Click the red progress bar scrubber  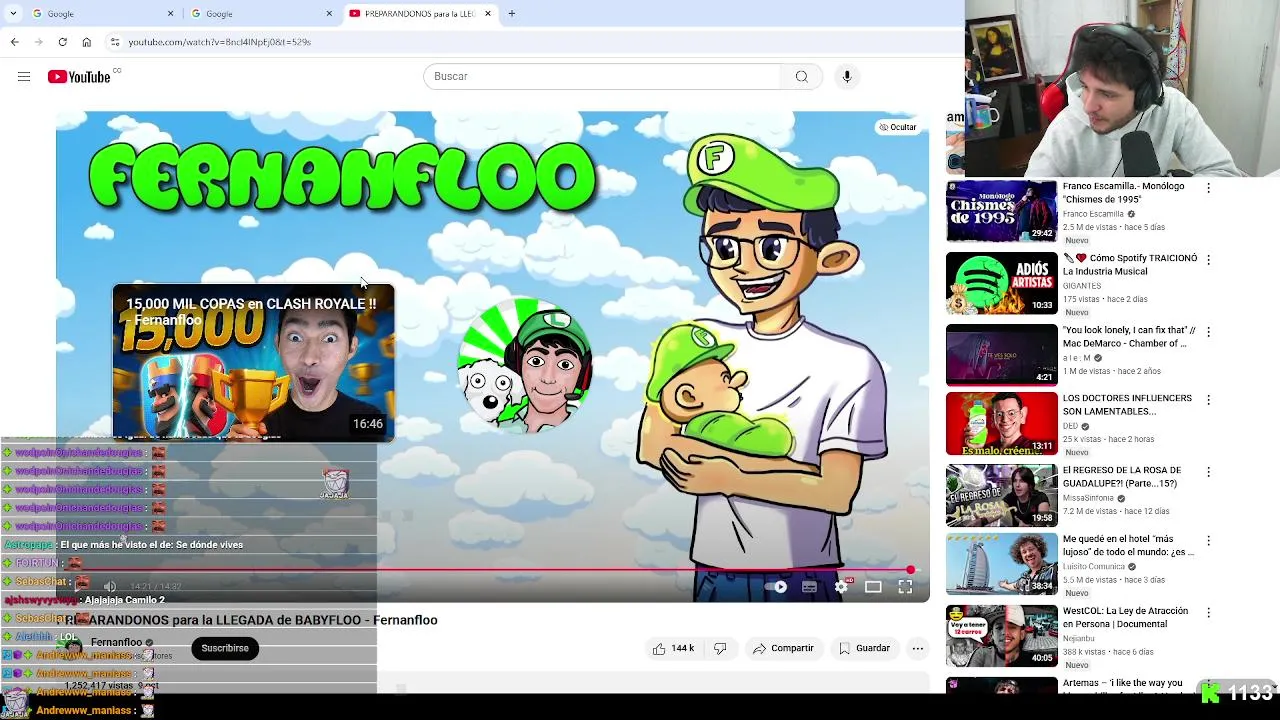(x=910, y=570)
